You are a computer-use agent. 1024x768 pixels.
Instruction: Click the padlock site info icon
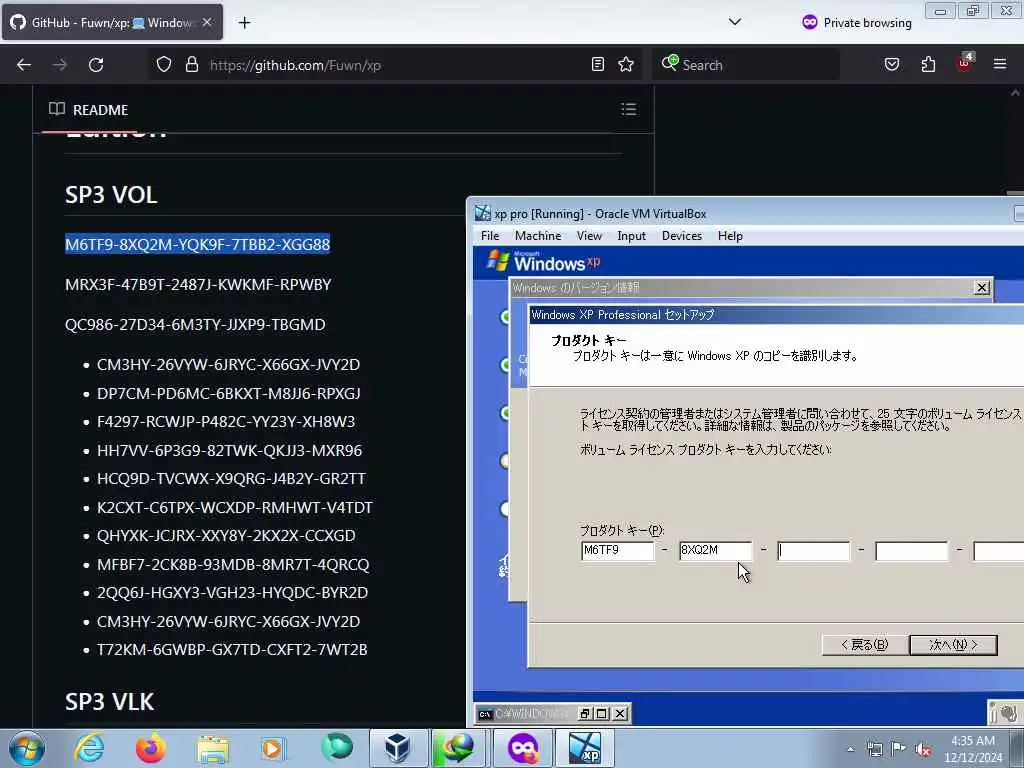[x=191, y=64]
